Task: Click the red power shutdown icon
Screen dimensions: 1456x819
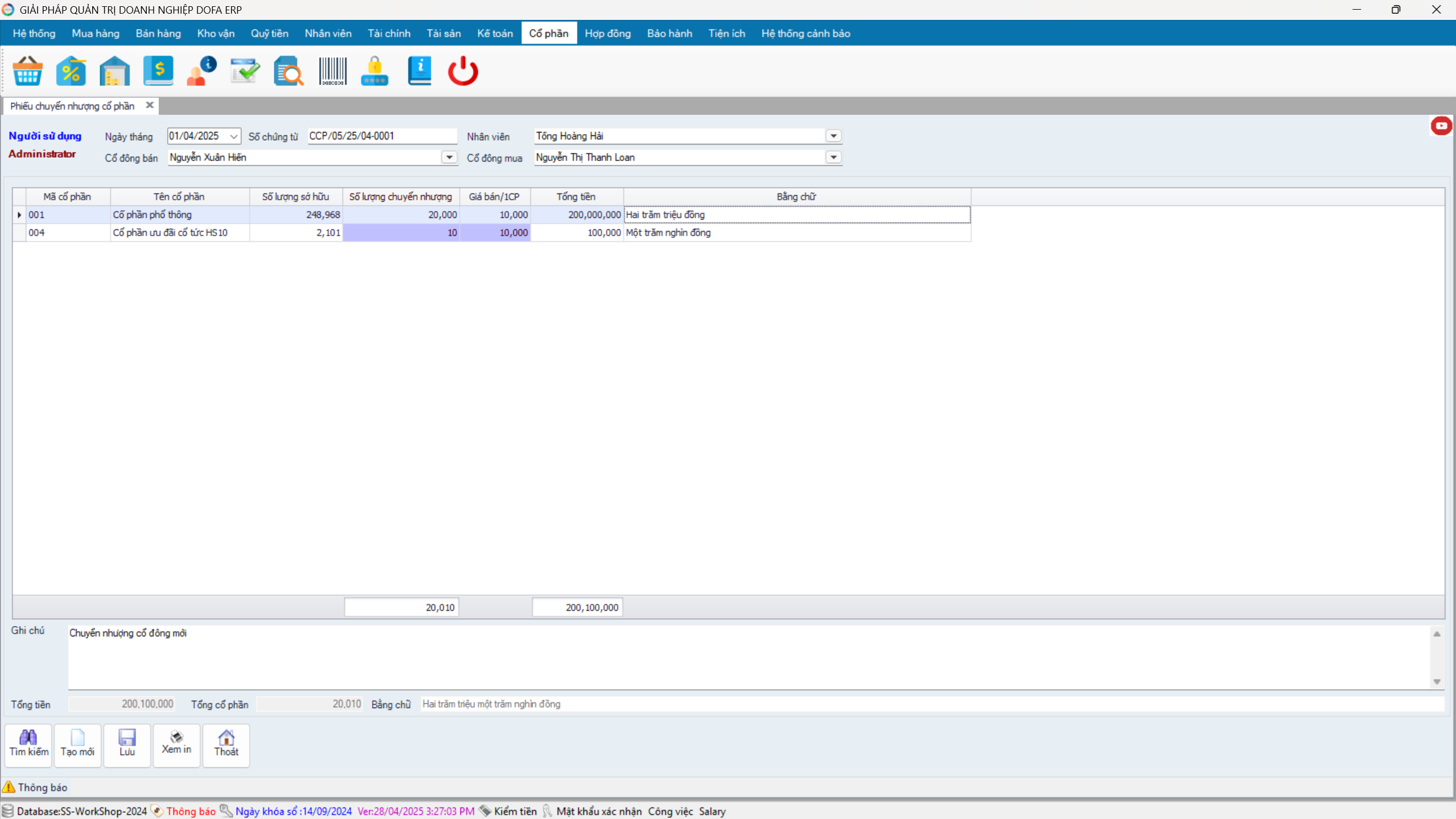Action: tap(463, 71)
